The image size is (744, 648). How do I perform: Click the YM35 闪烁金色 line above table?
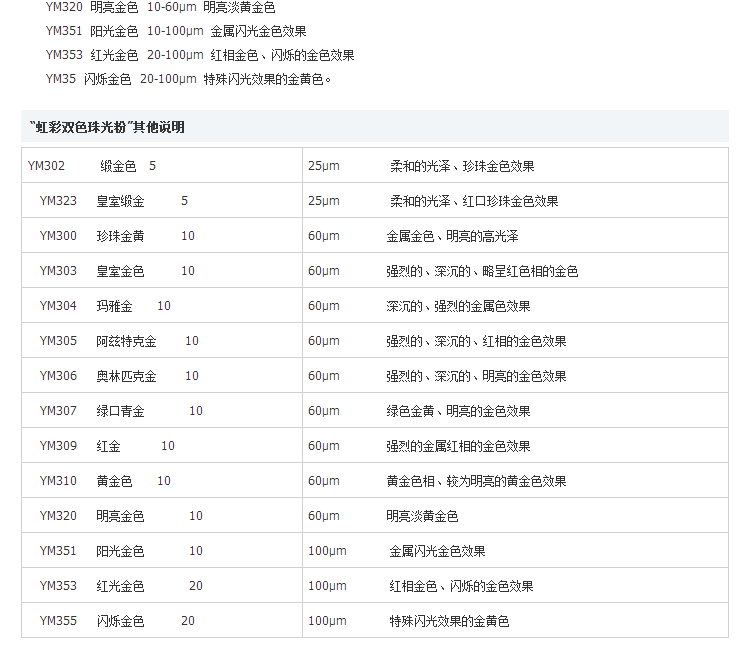click(x=188, y=79)
